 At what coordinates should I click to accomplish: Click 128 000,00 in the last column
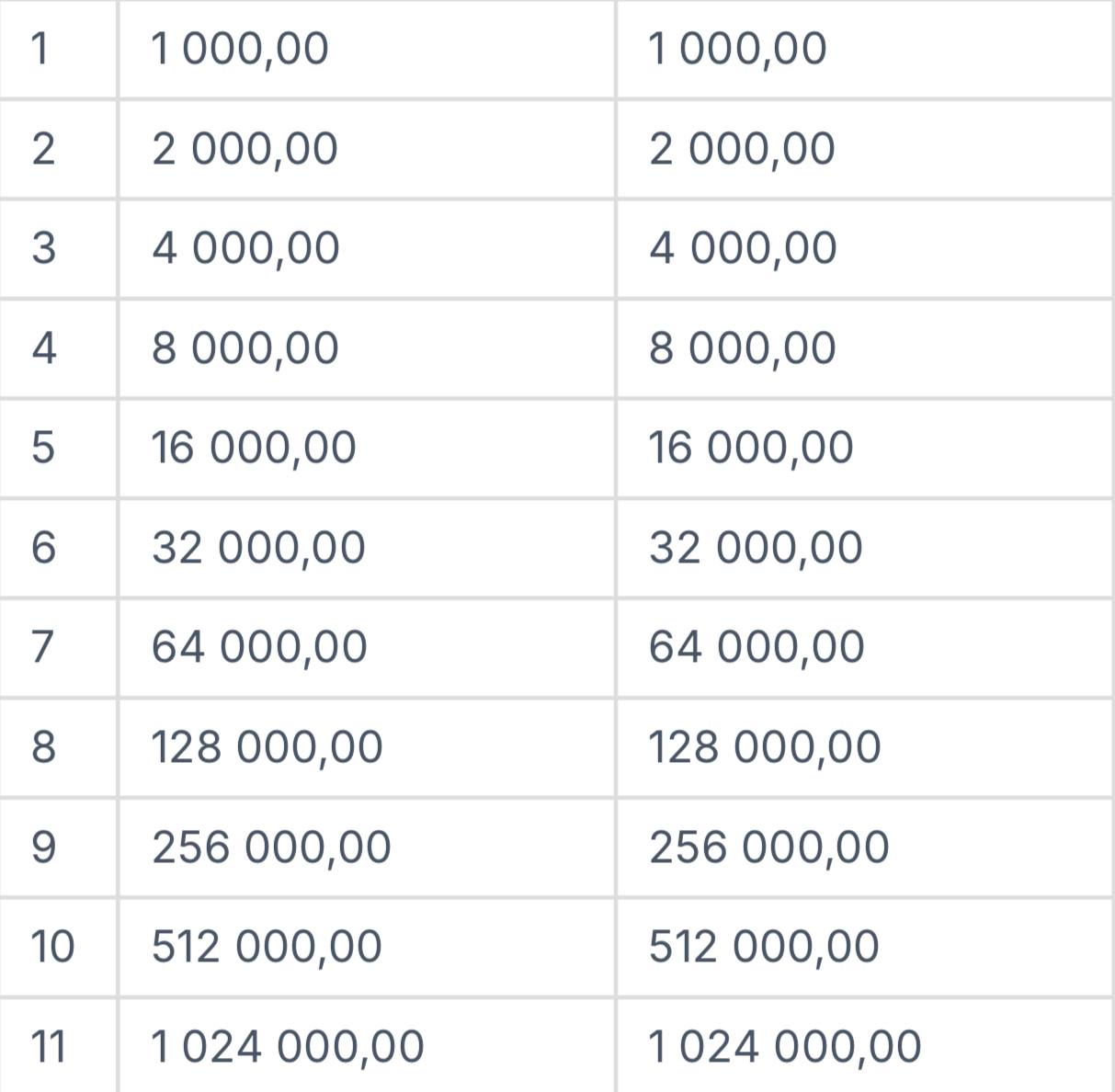pos(765,747)
